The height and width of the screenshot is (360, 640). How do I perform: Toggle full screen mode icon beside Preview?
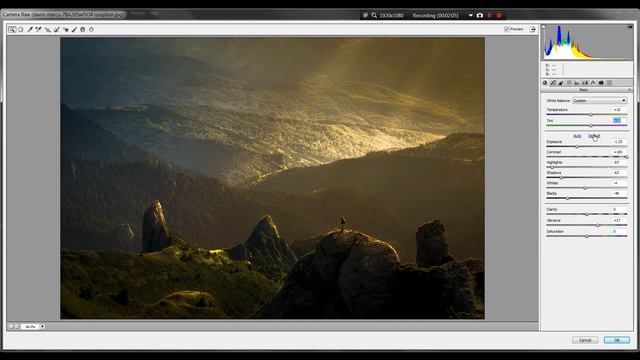coord(533,29)
